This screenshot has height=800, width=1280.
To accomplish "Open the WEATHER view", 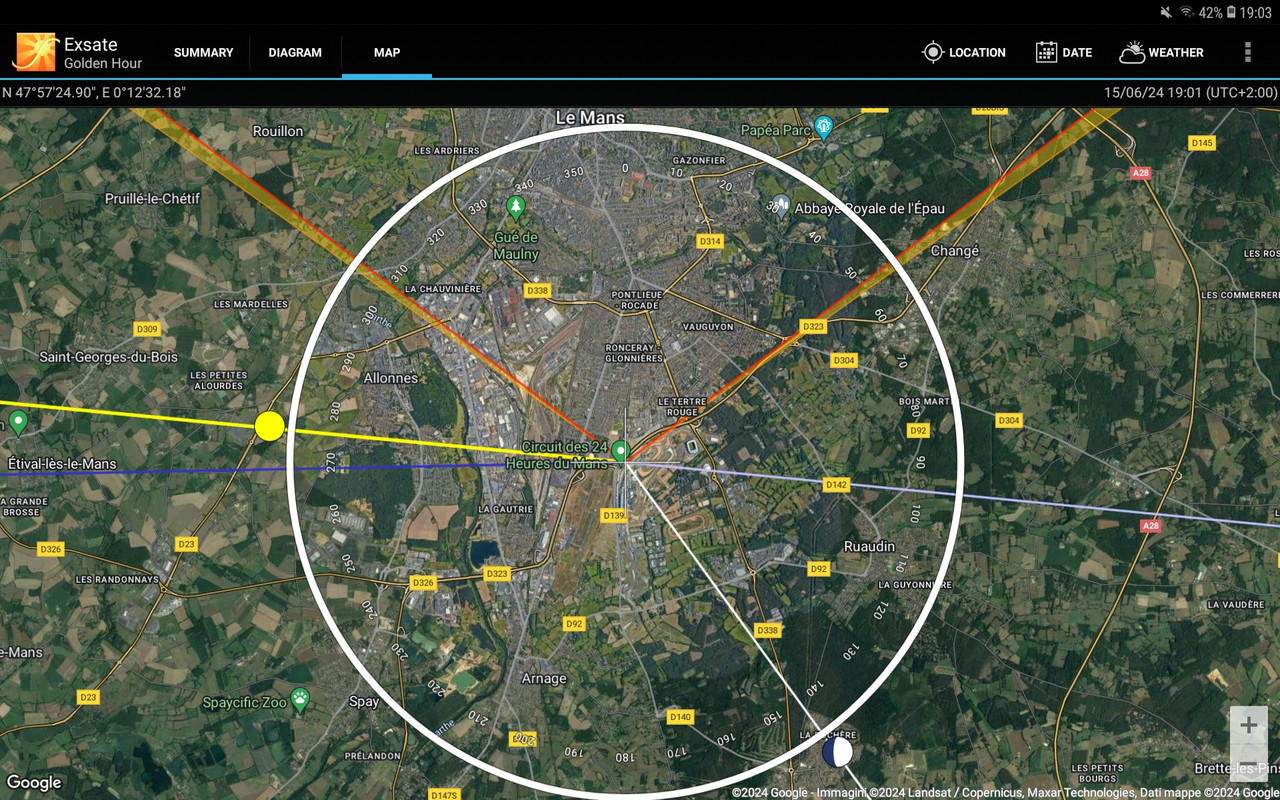I will [1161, 52].
